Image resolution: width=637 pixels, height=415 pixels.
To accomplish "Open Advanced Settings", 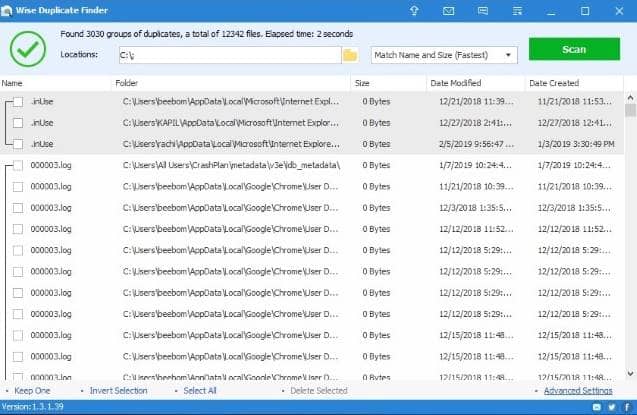I will (x=578, y=391).
